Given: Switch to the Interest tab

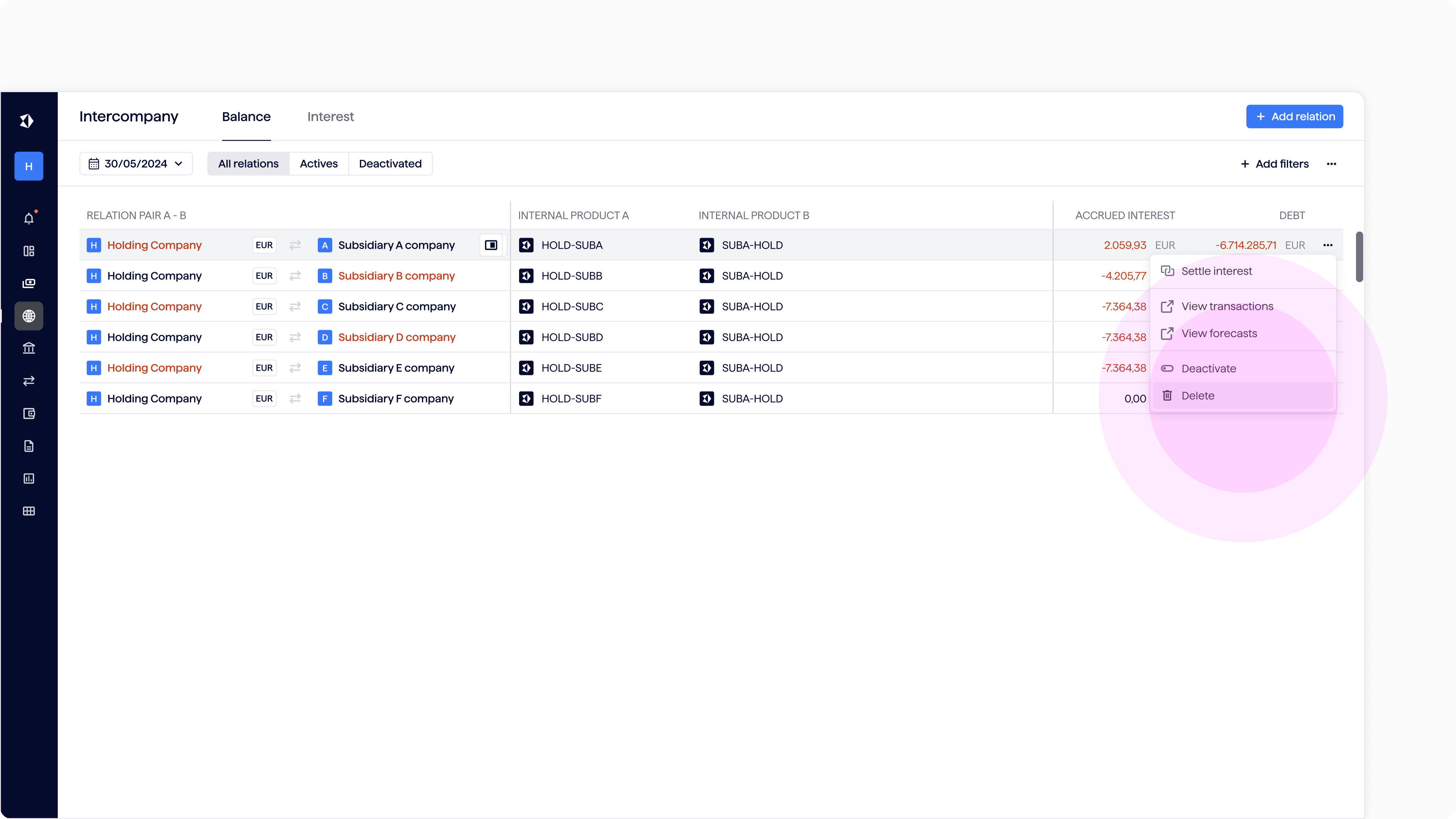Looking at the screenshot, I should (x=331, y=116).
